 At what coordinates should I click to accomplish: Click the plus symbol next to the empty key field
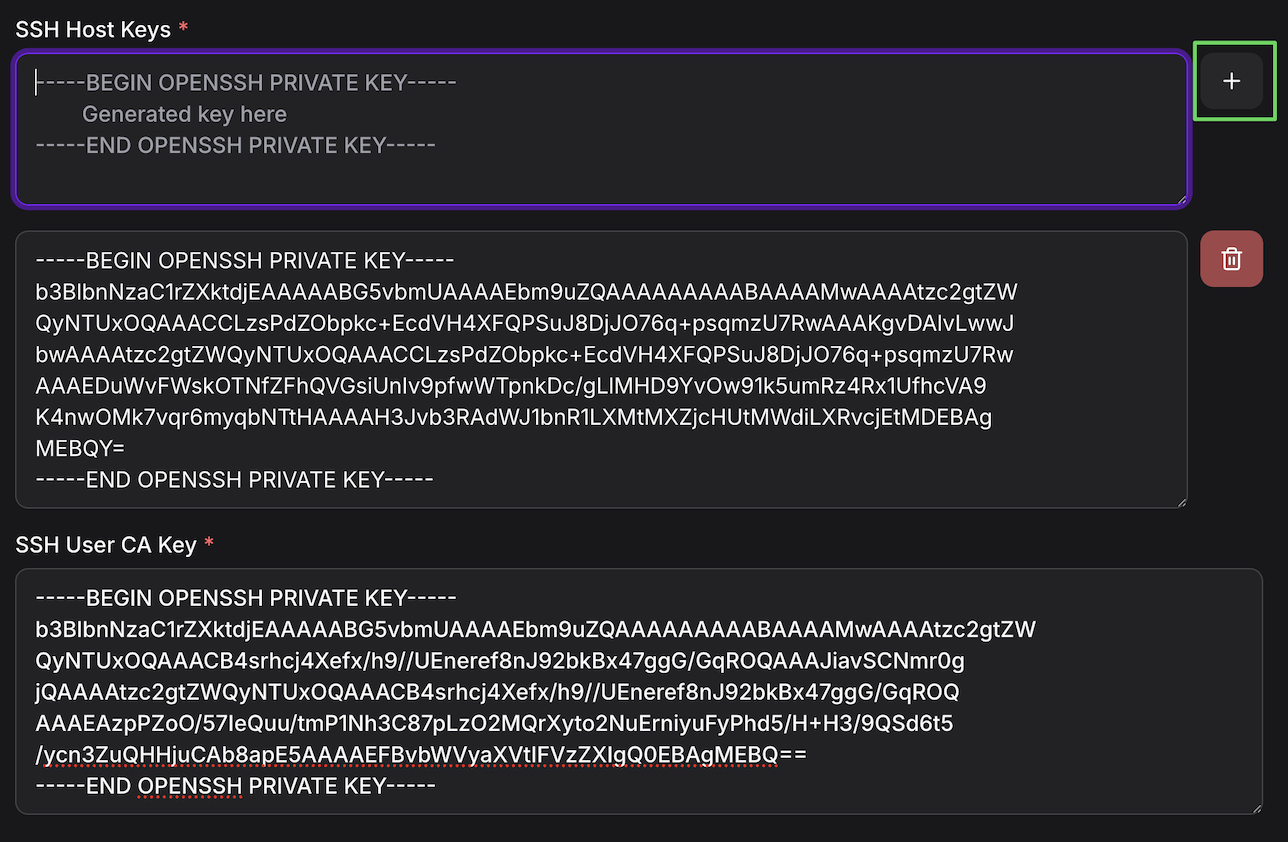pyautogui.click(x=1232, y=81)
